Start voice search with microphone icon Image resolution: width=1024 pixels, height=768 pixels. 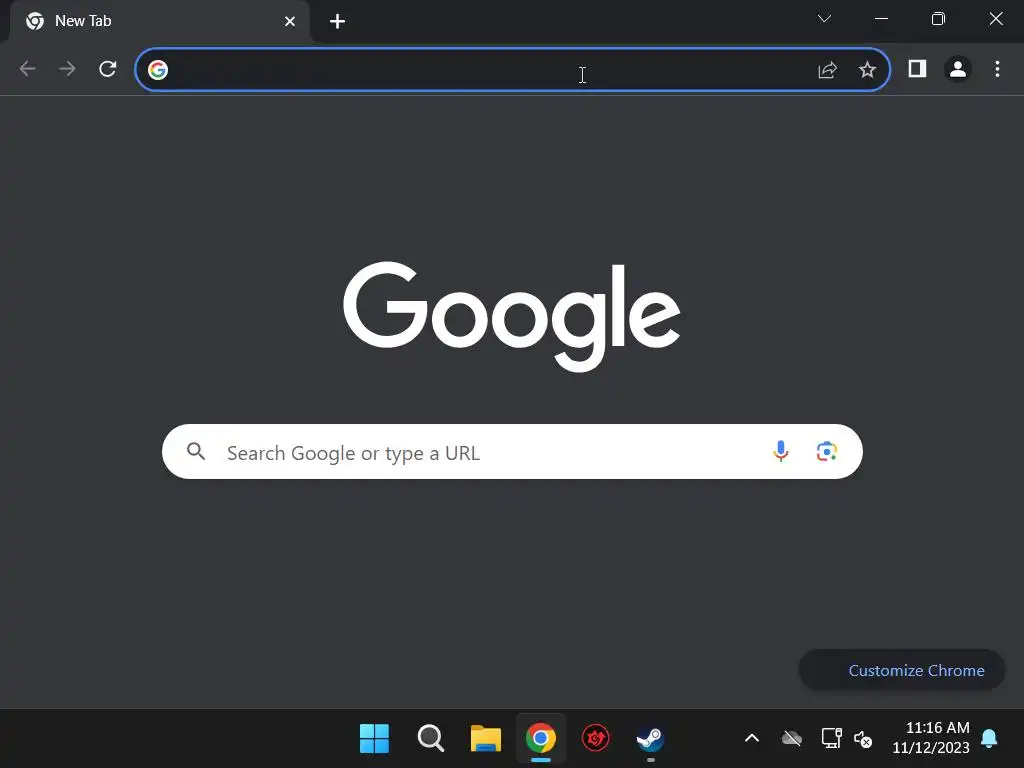780,451
